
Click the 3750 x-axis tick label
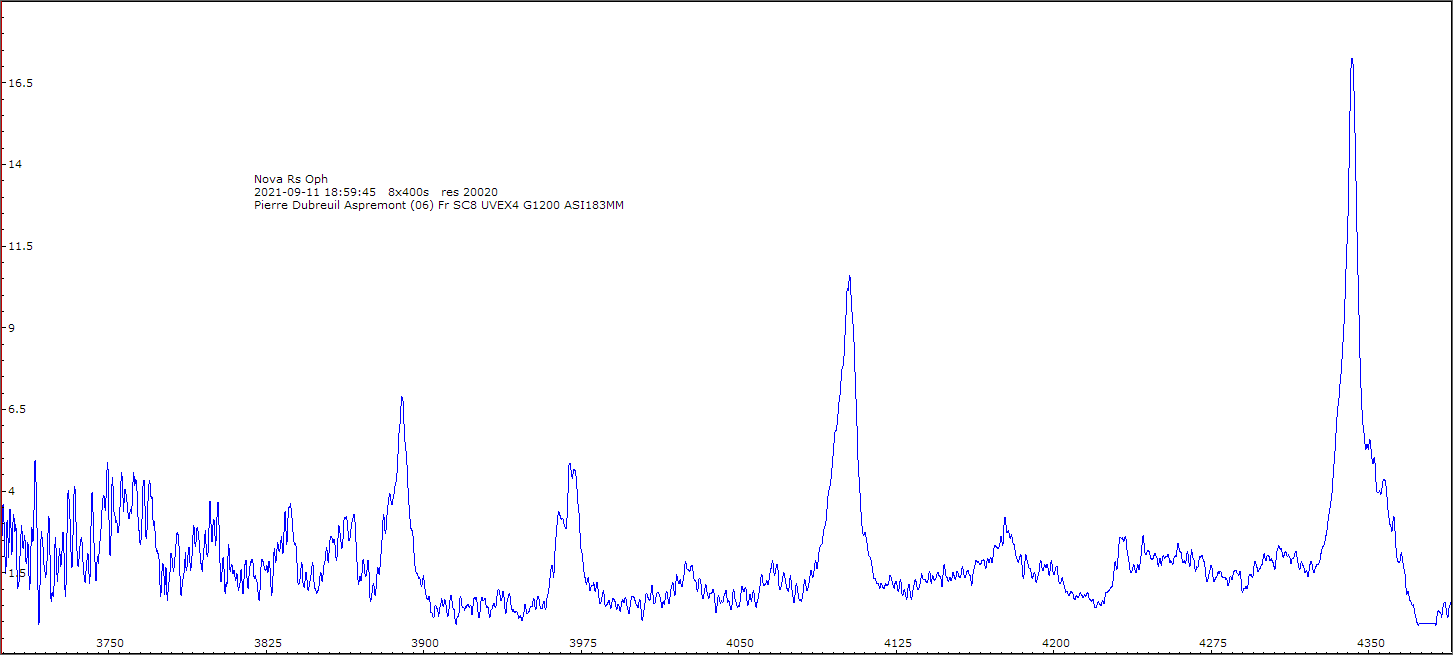(110, 643)
